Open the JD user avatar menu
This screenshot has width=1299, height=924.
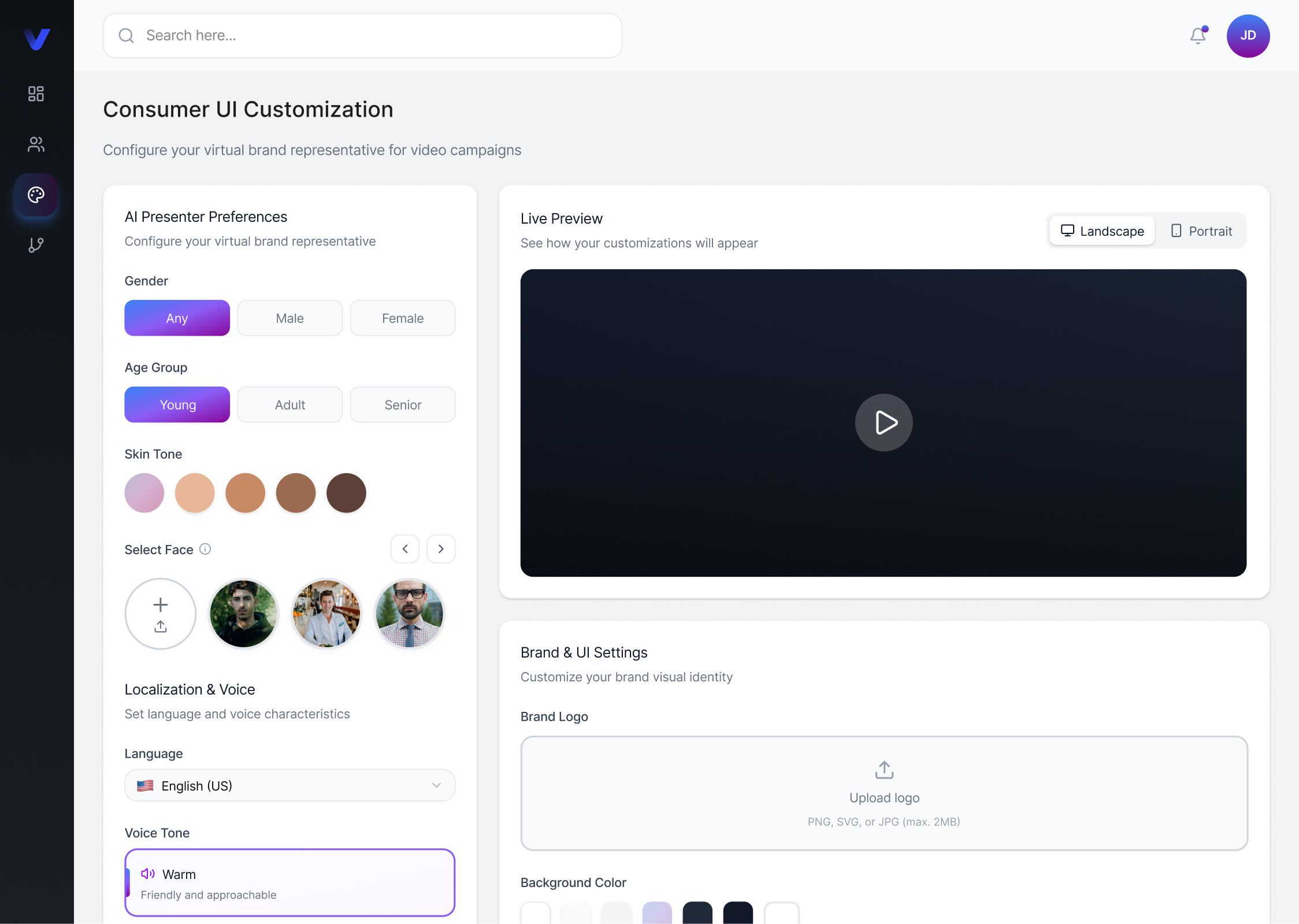coord(1248,36)
